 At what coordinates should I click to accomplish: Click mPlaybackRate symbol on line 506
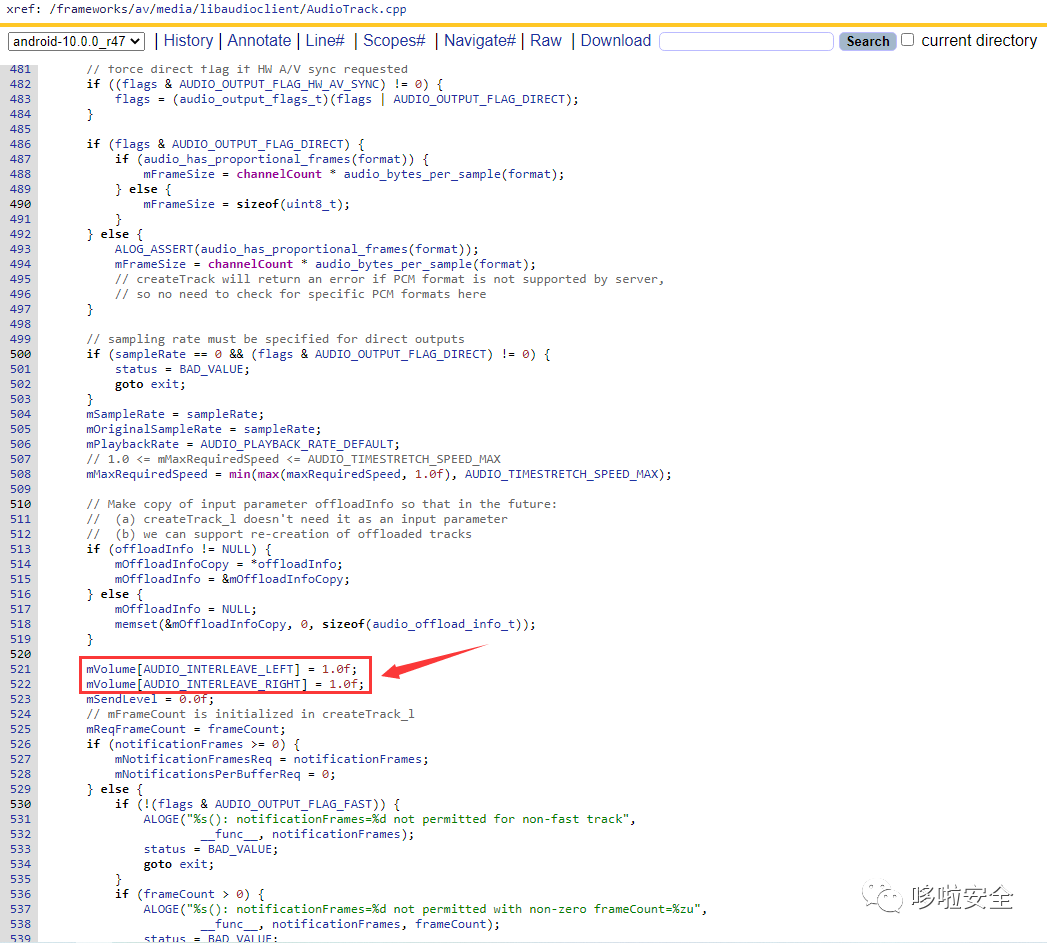click(132, 444)
